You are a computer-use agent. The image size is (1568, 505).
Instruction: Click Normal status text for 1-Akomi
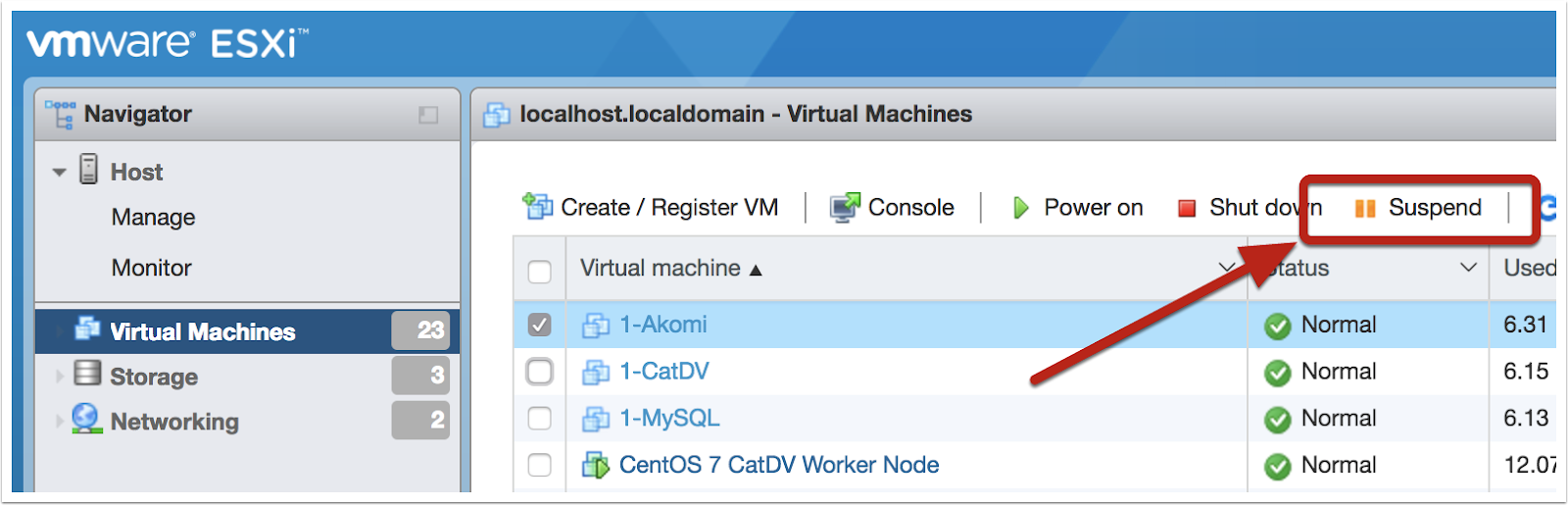[1339, 325]
